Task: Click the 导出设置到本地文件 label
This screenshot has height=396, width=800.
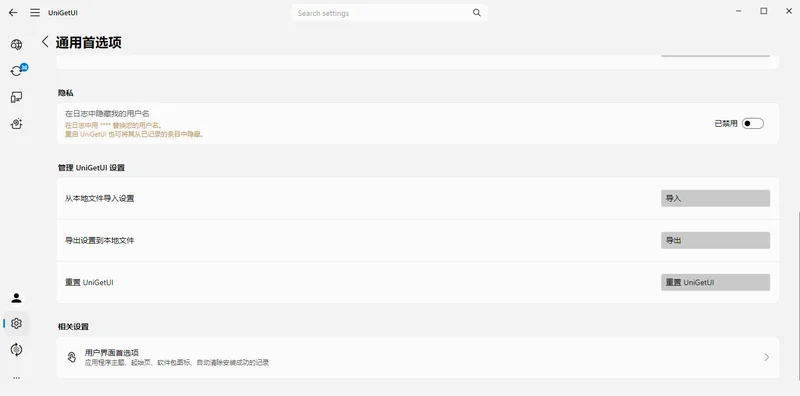Action: (x=99, y=240)
